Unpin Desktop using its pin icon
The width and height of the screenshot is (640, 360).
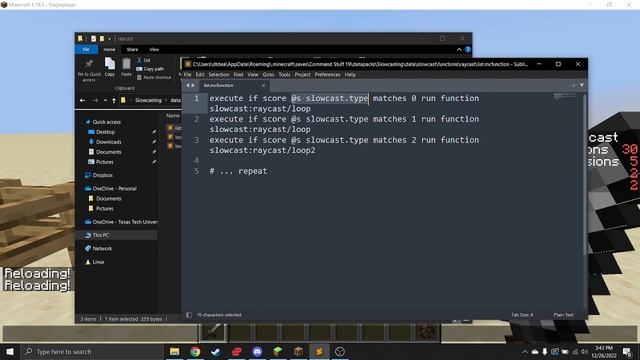tap(154, 132)
